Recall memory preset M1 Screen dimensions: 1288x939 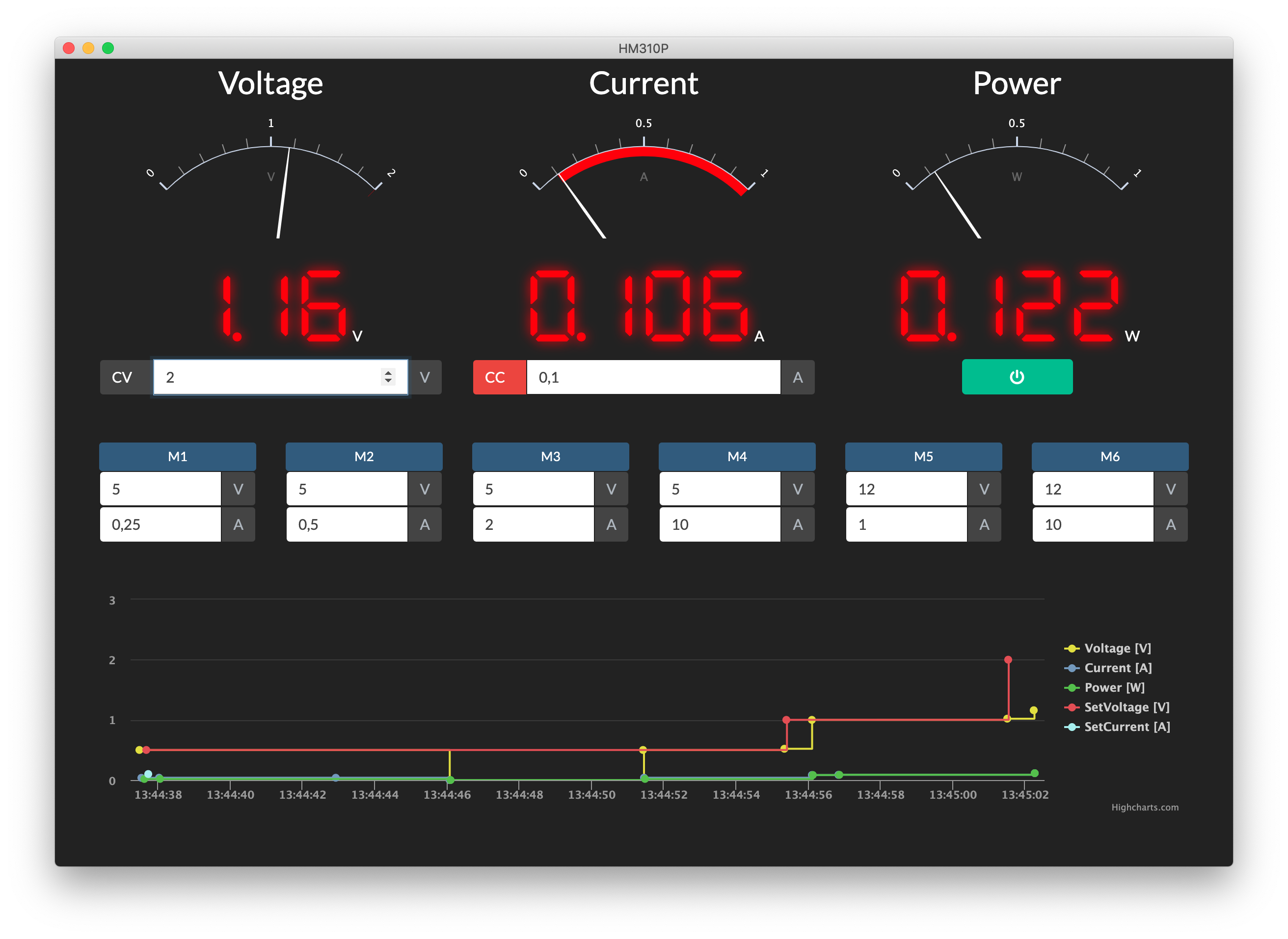point(177,456)
